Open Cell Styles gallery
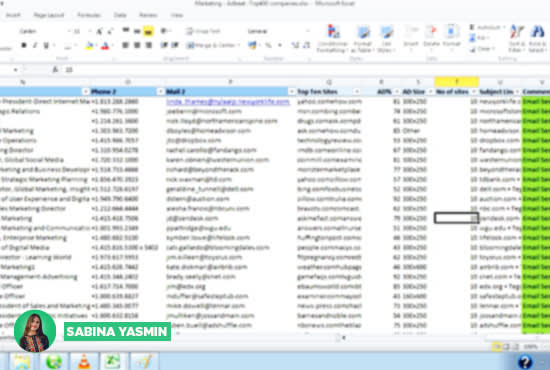 (387, 39)
